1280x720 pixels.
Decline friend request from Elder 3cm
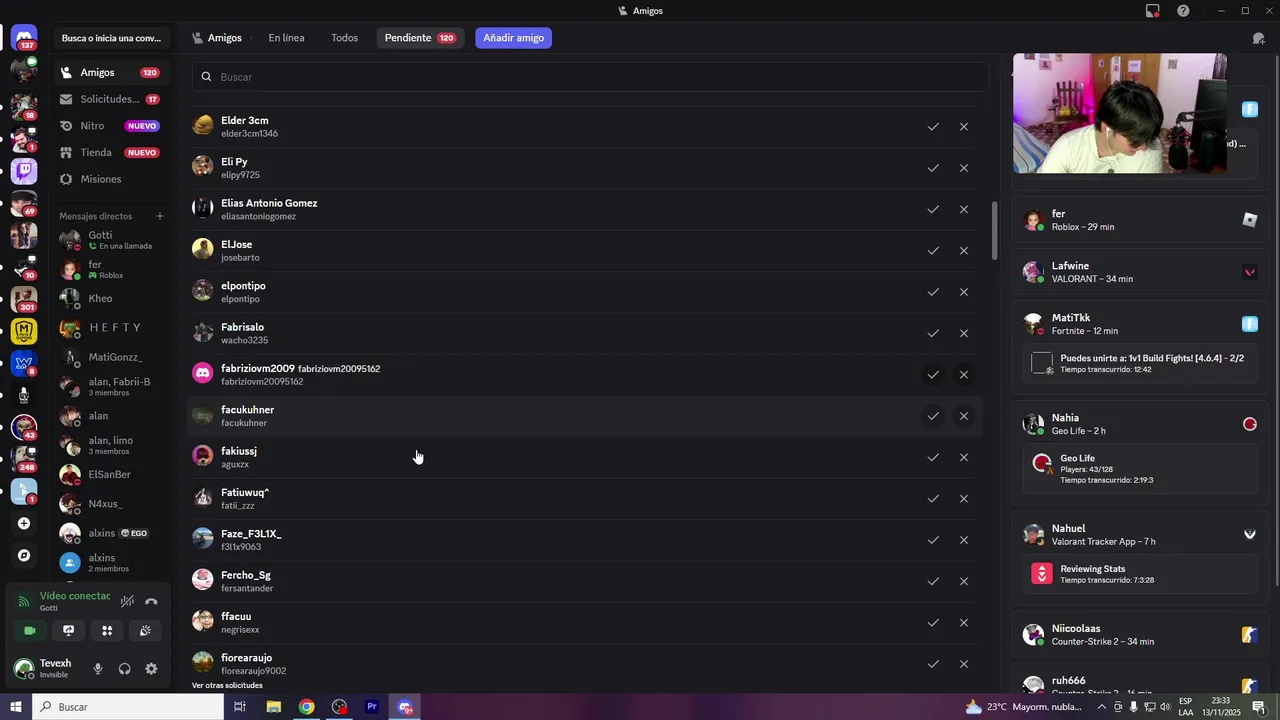tap(964, 127)
